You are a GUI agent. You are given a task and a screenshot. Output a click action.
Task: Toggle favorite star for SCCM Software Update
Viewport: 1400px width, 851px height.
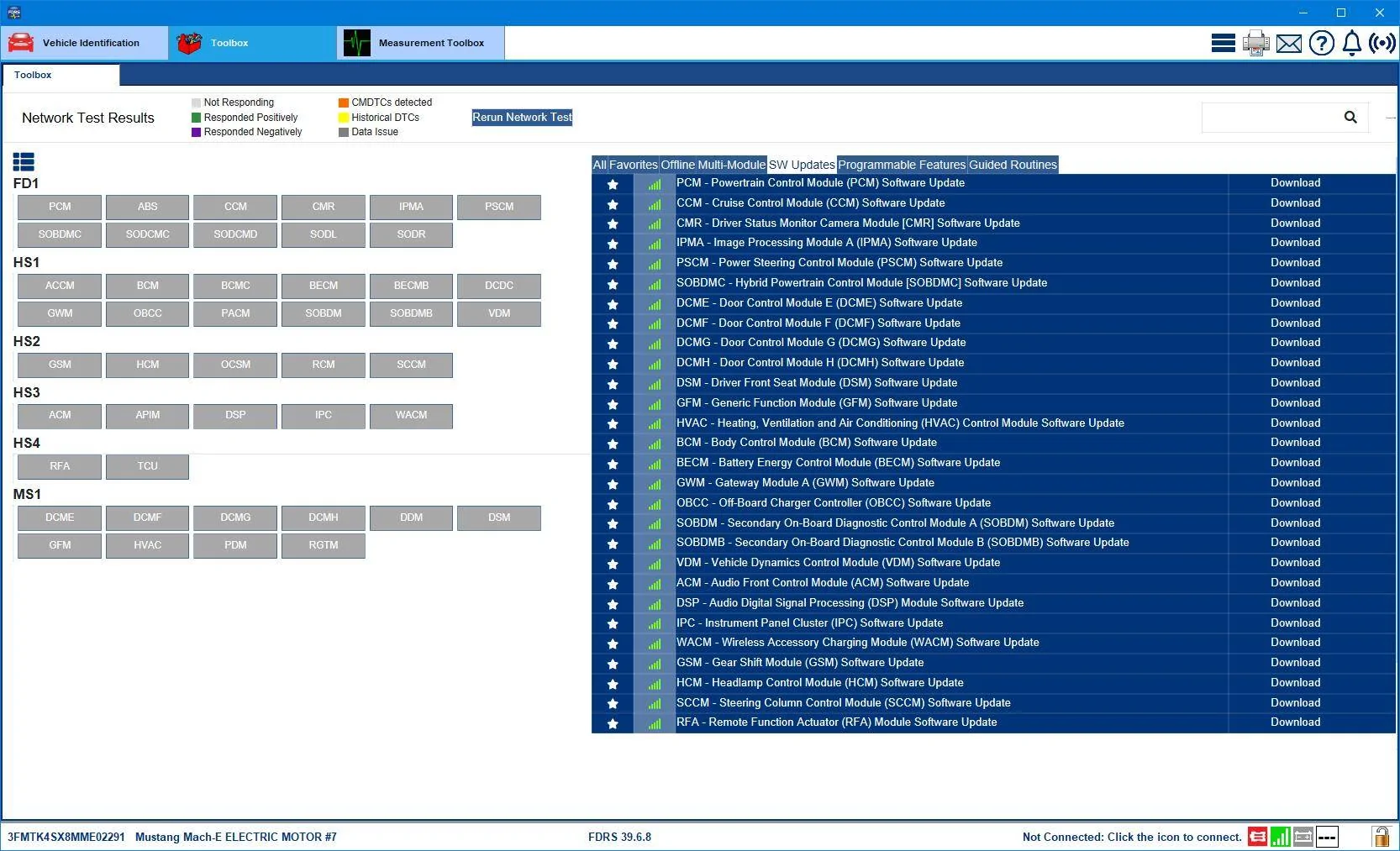pyautogui.click(x=613, y=704)
